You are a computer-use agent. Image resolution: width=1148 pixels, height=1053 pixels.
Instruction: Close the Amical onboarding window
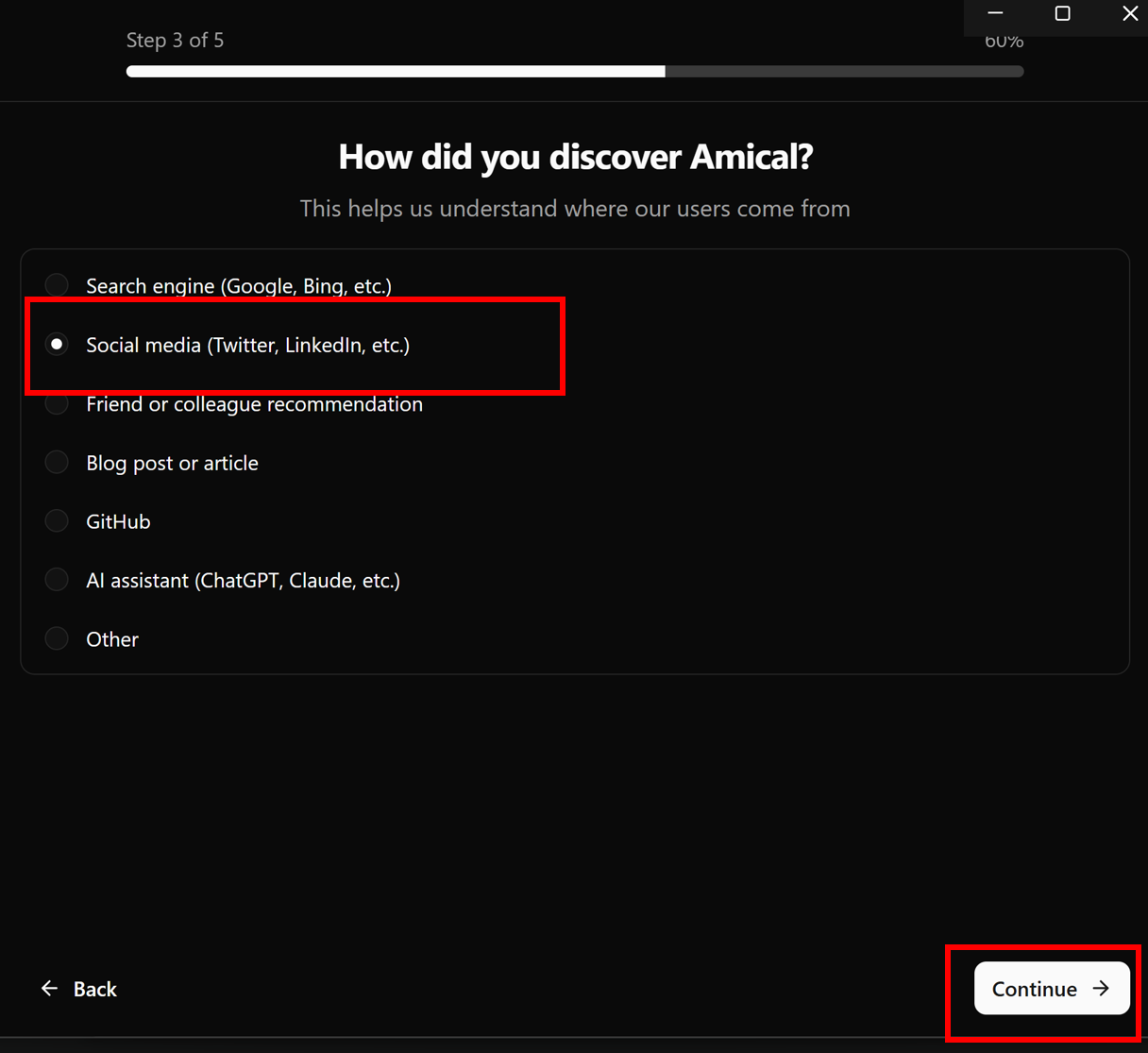click(x=1129, y=13)
